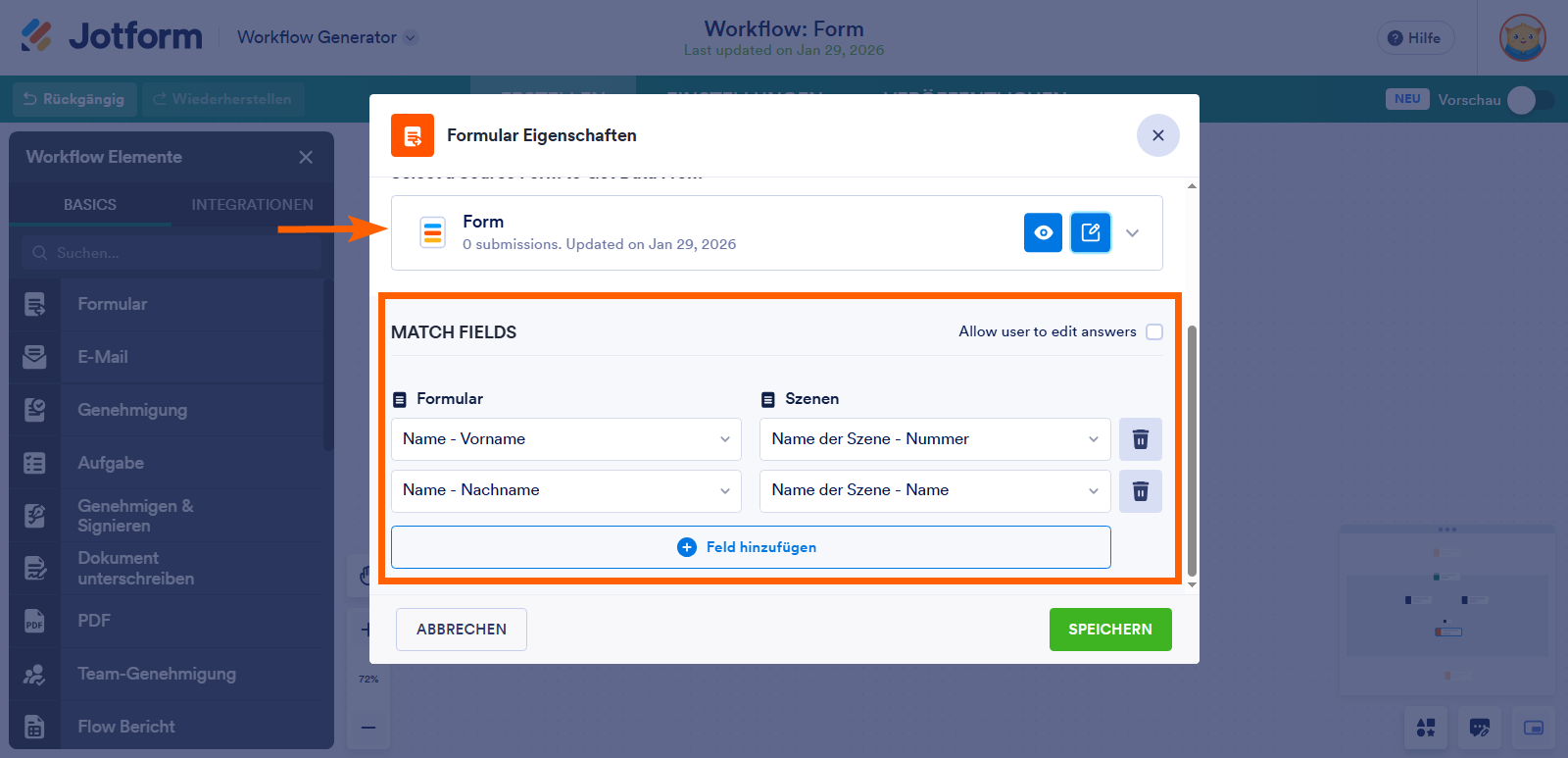Screen dimensions: 1568x758
Task: Click the Workflow: Form title
Action: click(784, 29)
